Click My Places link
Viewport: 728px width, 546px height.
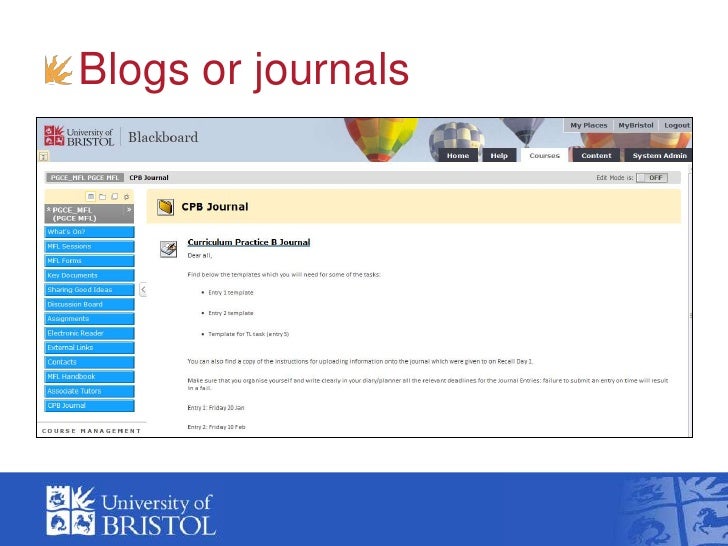pyautogui.click(x=589, y=125)
